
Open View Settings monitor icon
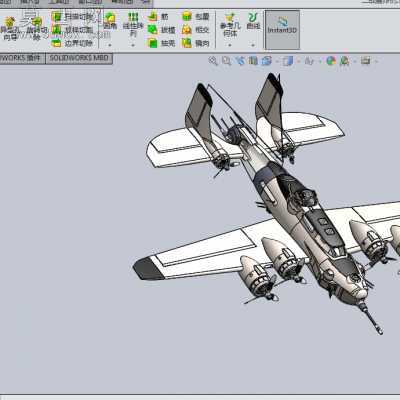pyautogui.click(x=366, y=61)
